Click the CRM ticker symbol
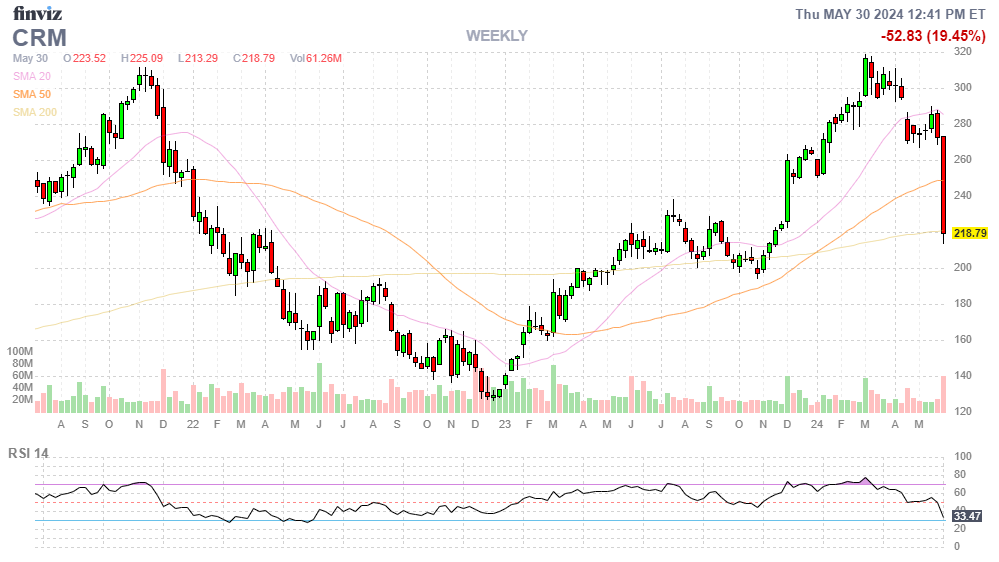Viewport: 999px width, 562px height. pos(40,38)
